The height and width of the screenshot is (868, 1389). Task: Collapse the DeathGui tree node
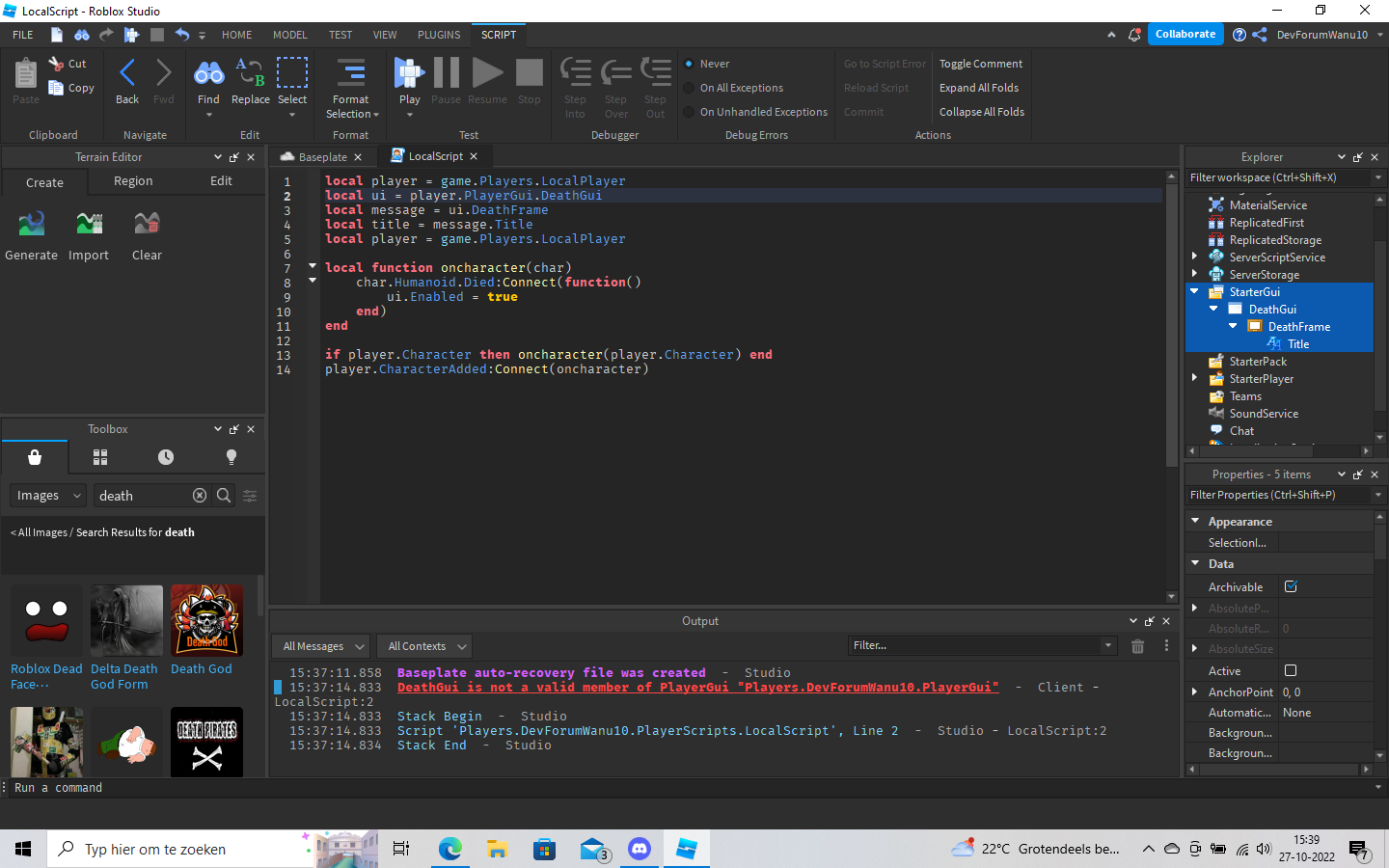tap(1213, 310)
